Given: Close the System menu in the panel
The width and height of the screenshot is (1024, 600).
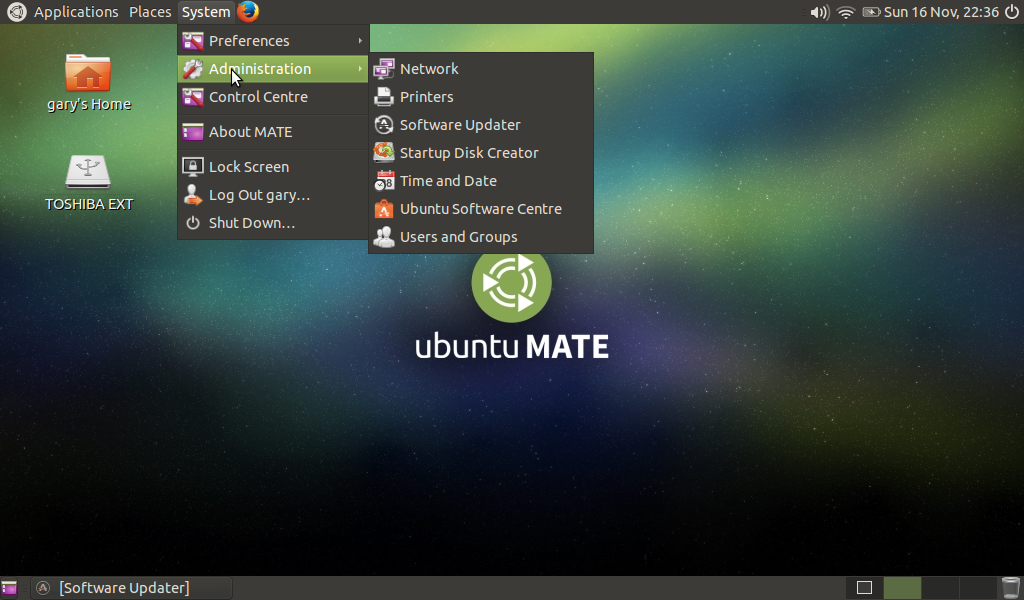Looking at the screenshot, I should tap(206, 12).
